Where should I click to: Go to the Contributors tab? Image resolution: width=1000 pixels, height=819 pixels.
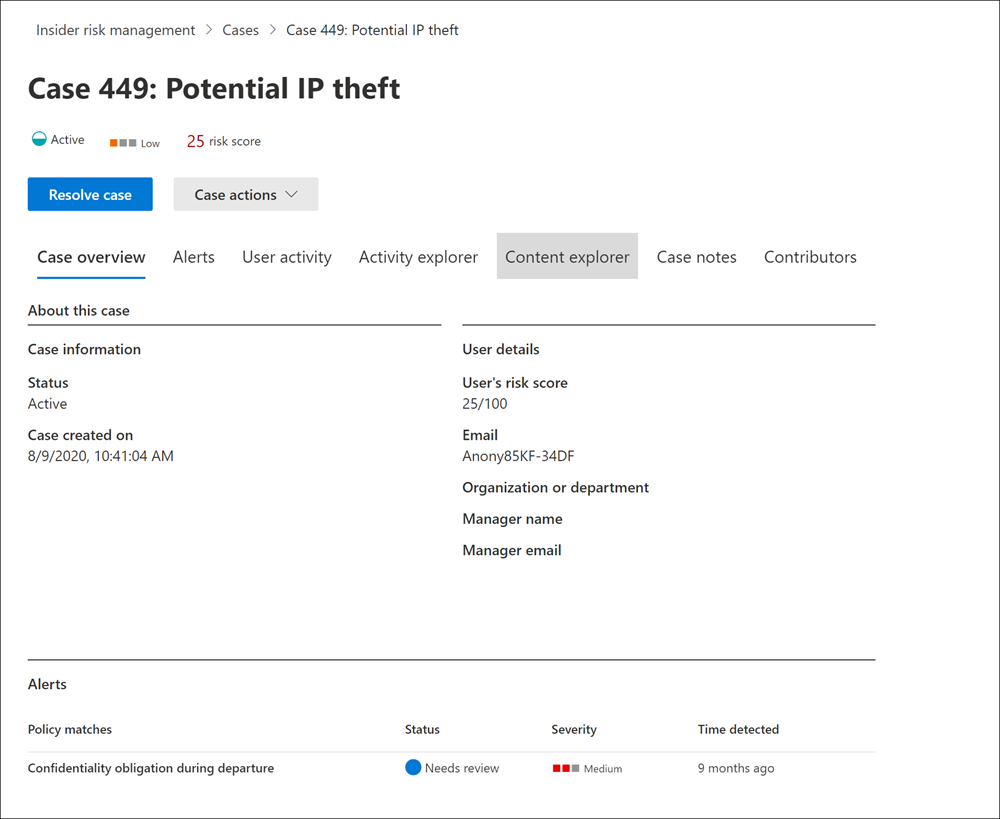(810, 257)
